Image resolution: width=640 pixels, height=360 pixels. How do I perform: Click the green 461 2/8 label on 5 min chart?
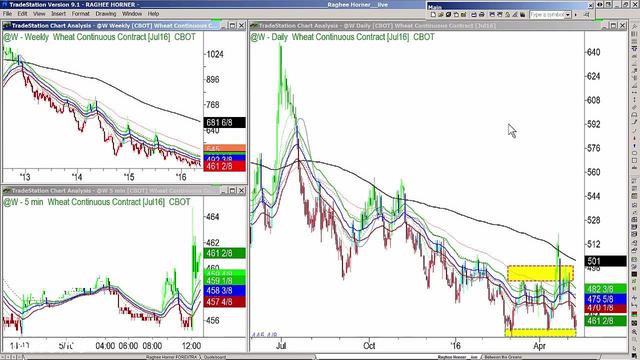224,253
